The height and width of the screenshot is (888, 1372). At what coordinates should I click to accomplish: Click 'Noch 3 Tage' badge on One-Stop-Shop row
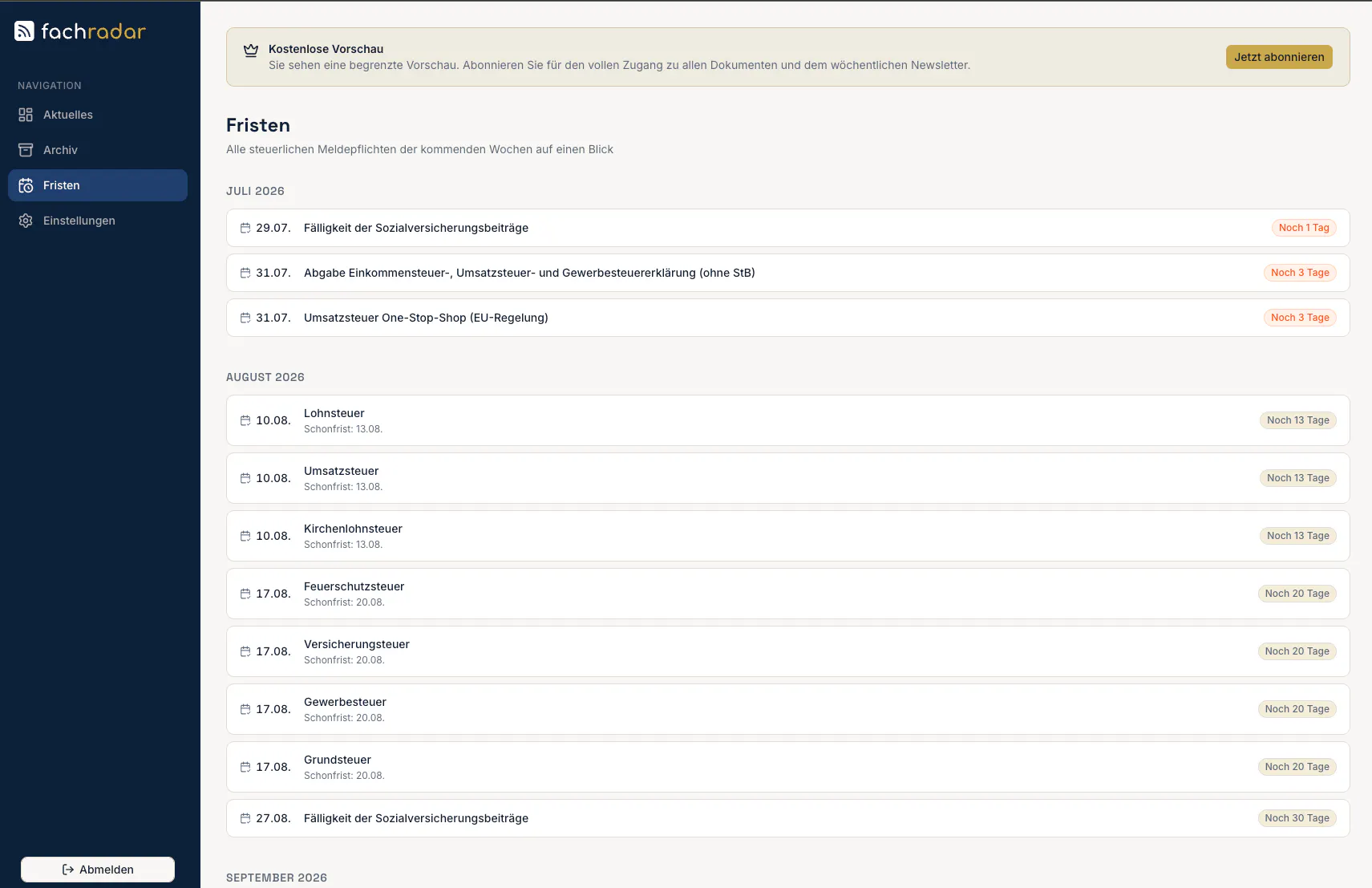coord(1300,318)
